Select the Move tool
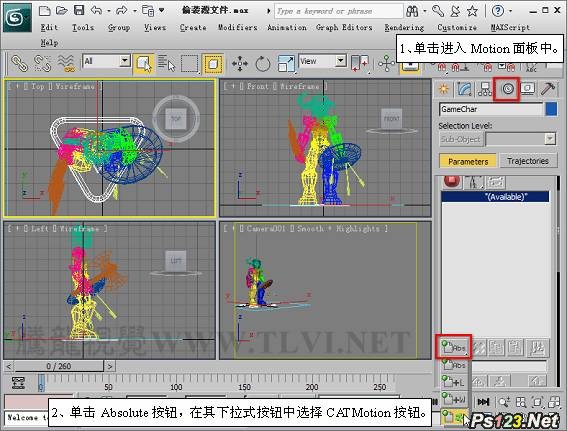This screenshot has height=431, width=567. click(x=240, y=64)
